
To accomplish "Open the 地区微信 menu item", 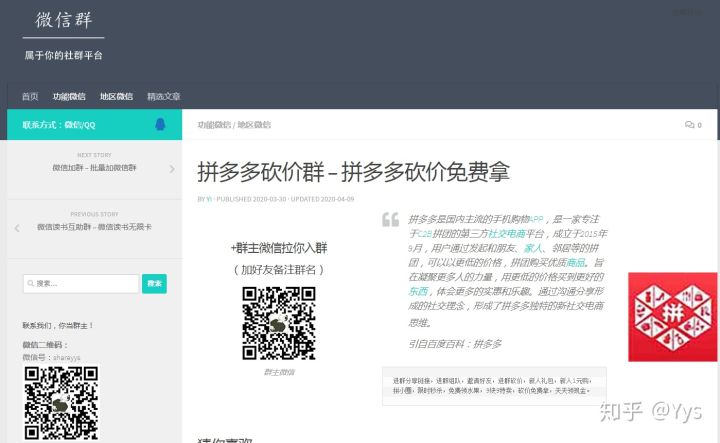I will tap(116, 96).
